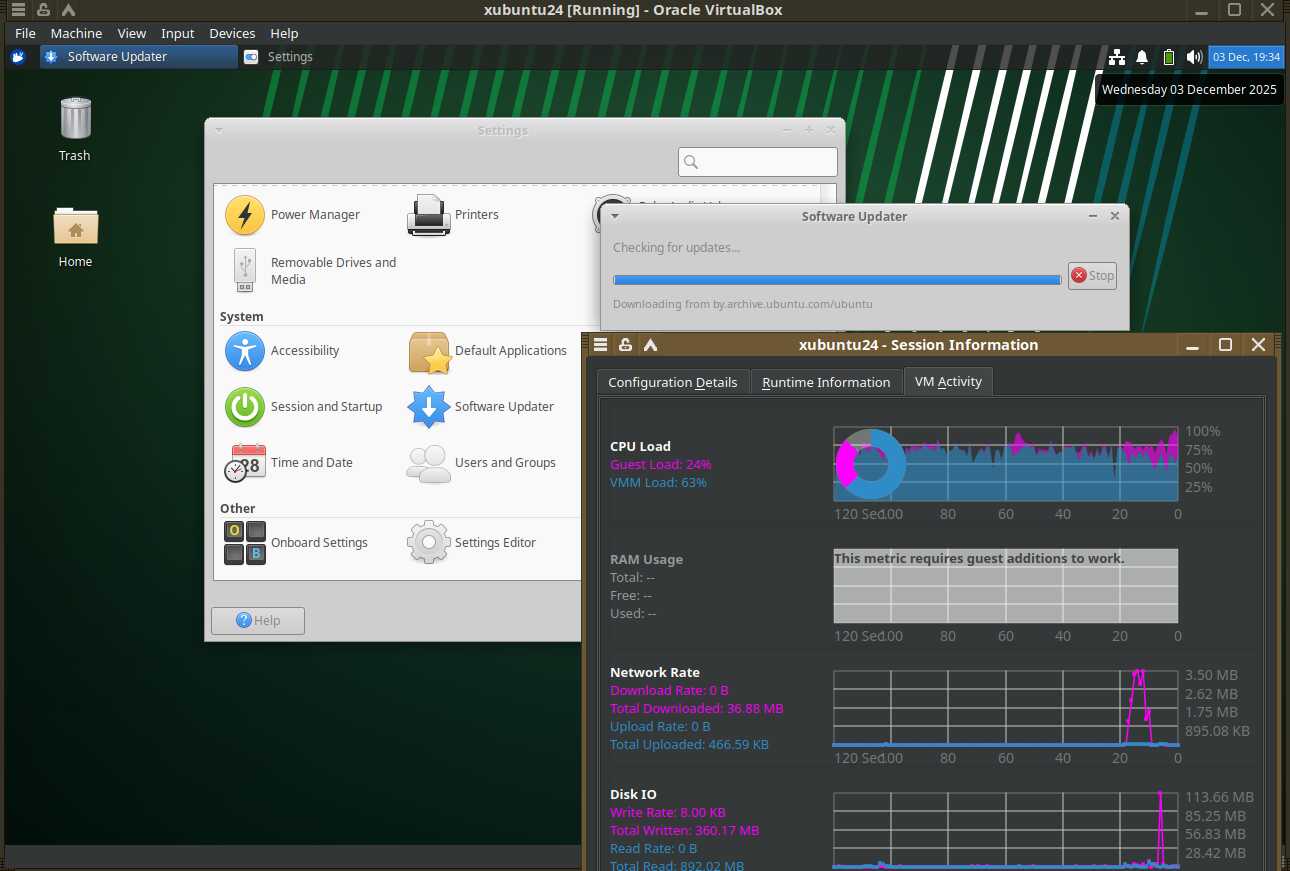
Task: Switch to the Configuration Details tab
Action: point(673,382)
